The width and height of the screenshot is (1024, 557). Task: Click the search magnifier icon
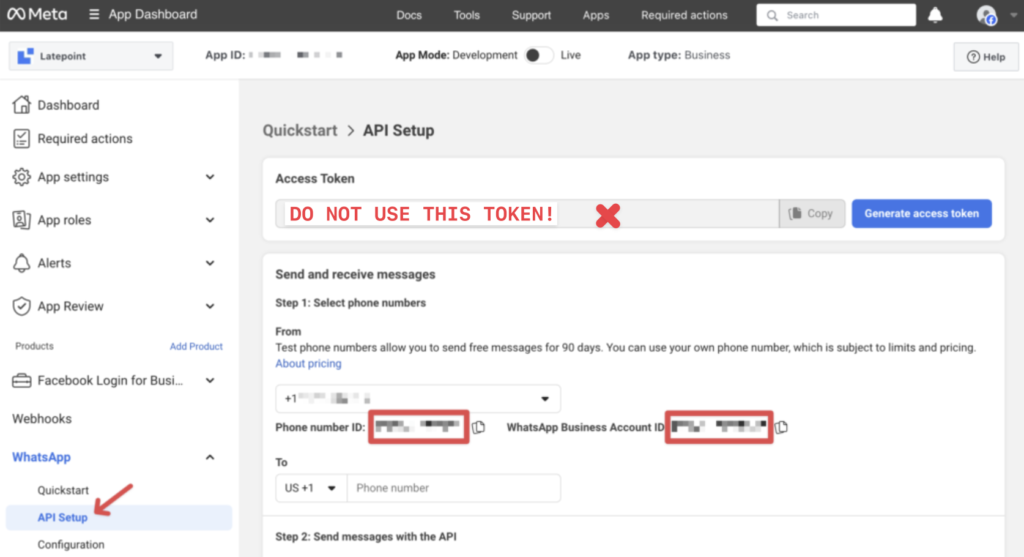pos(772,15)
